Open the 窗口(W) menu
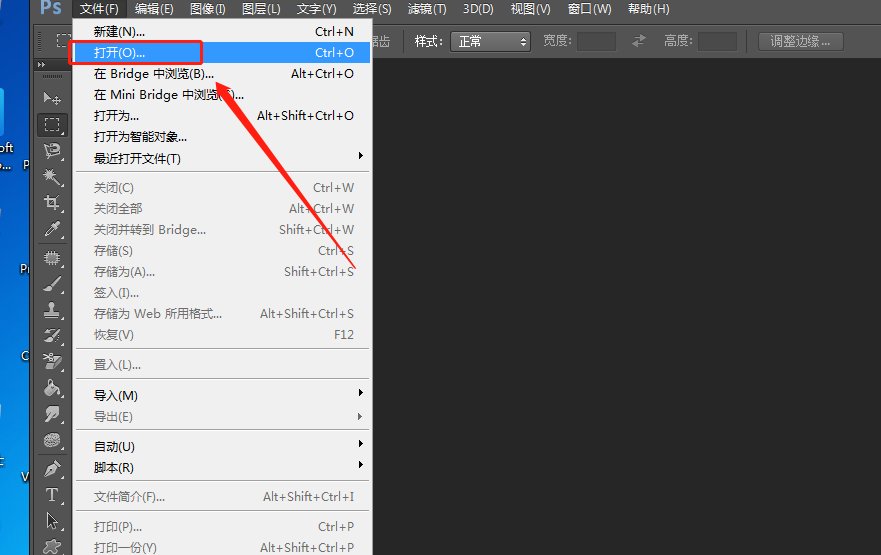This screenshot has width=881, height=555. pos(589,9)
